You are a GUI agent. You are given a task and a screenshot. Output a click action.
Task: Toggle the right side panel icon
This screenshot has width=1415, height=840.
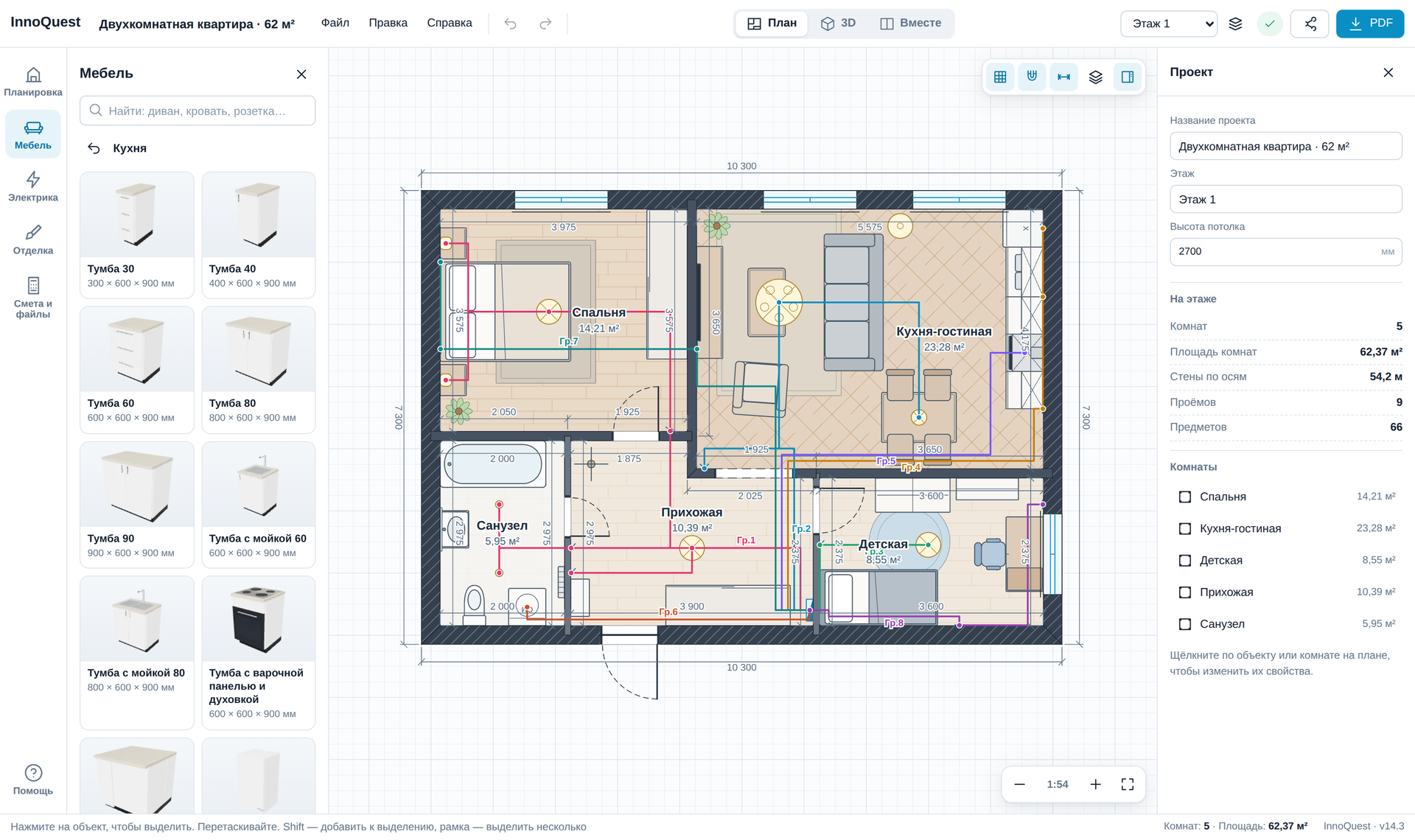point(1128,77)
